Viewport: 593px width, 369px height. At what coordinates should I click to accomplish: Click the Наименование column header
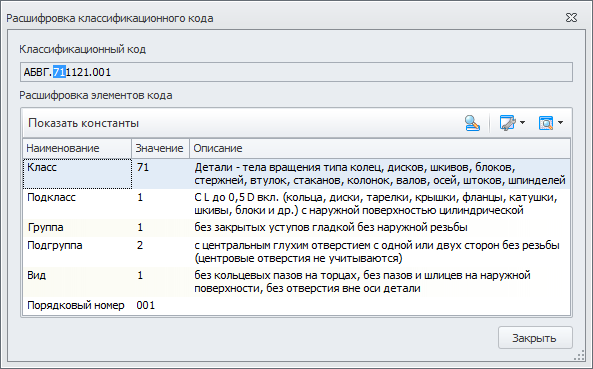(77, 148)
